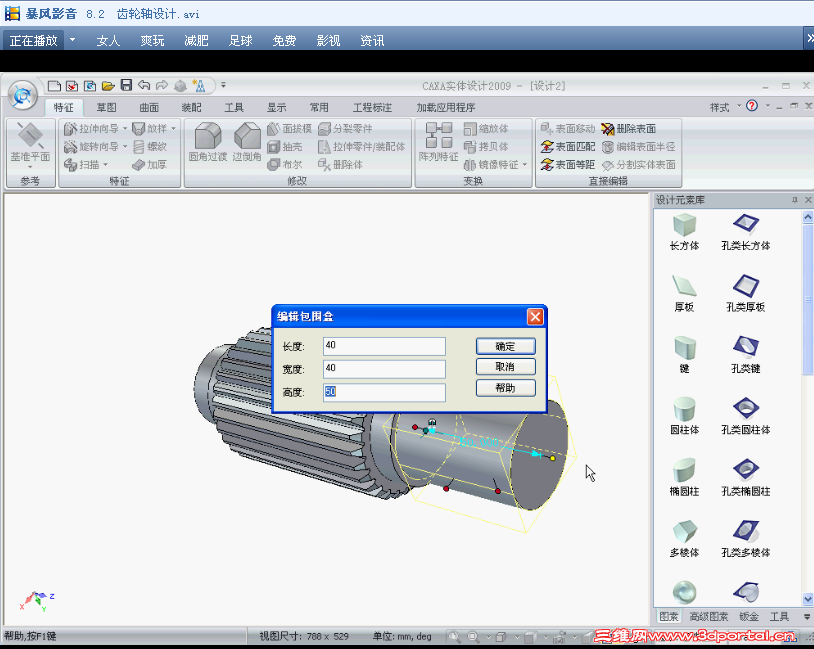814x649 pixels.
Task: Click the 抽壳 shell tool
Action: click(x=284, y=147)
